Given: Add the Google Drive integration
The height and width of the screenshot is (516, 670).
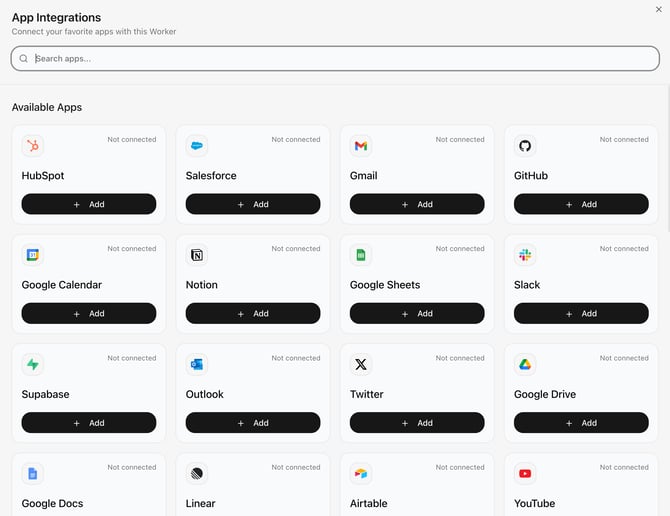Looking at the screenshot, I should coord(581,422).
